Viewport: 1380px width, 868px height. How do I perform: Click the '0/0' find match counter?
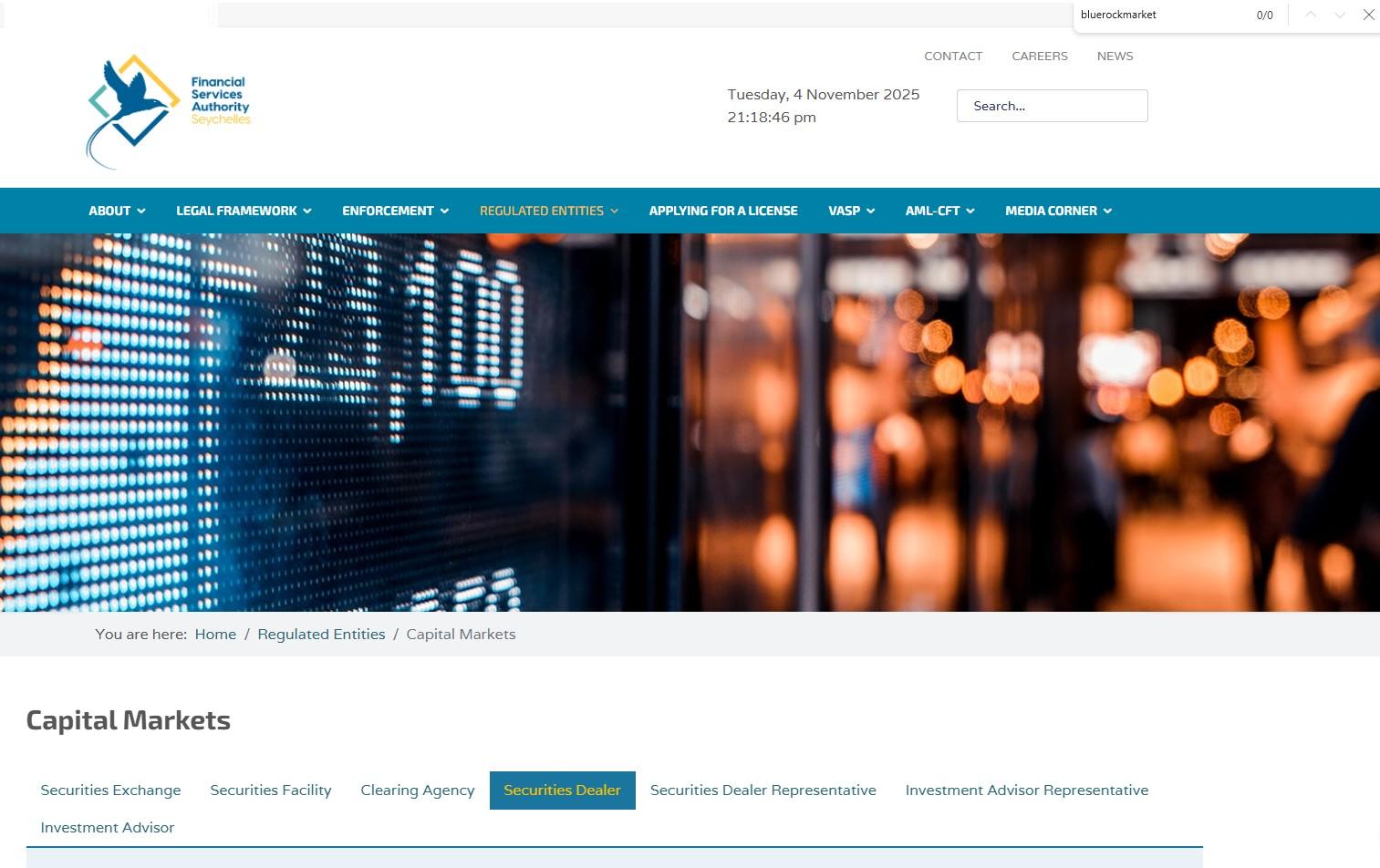tap(1264, 15)
